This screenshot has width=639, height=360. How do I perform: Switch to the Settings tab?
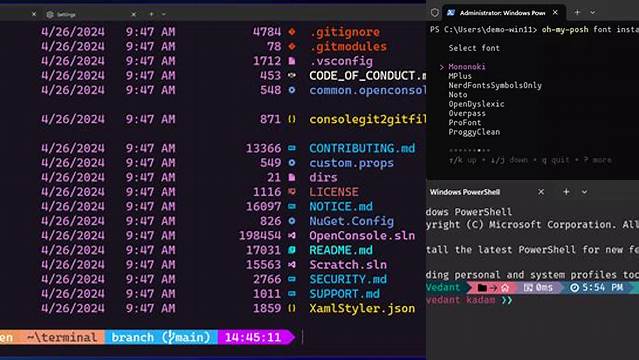click(x=90, y=14)
